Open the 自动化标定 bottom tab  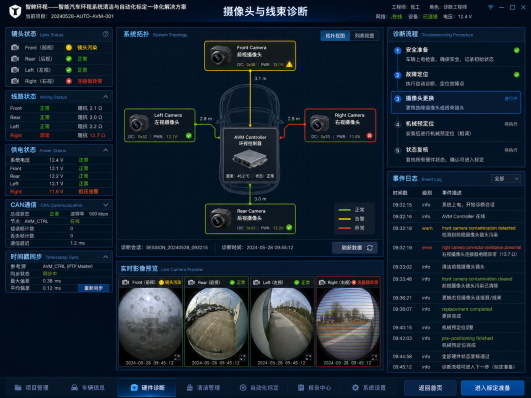[x=259, y=387]
